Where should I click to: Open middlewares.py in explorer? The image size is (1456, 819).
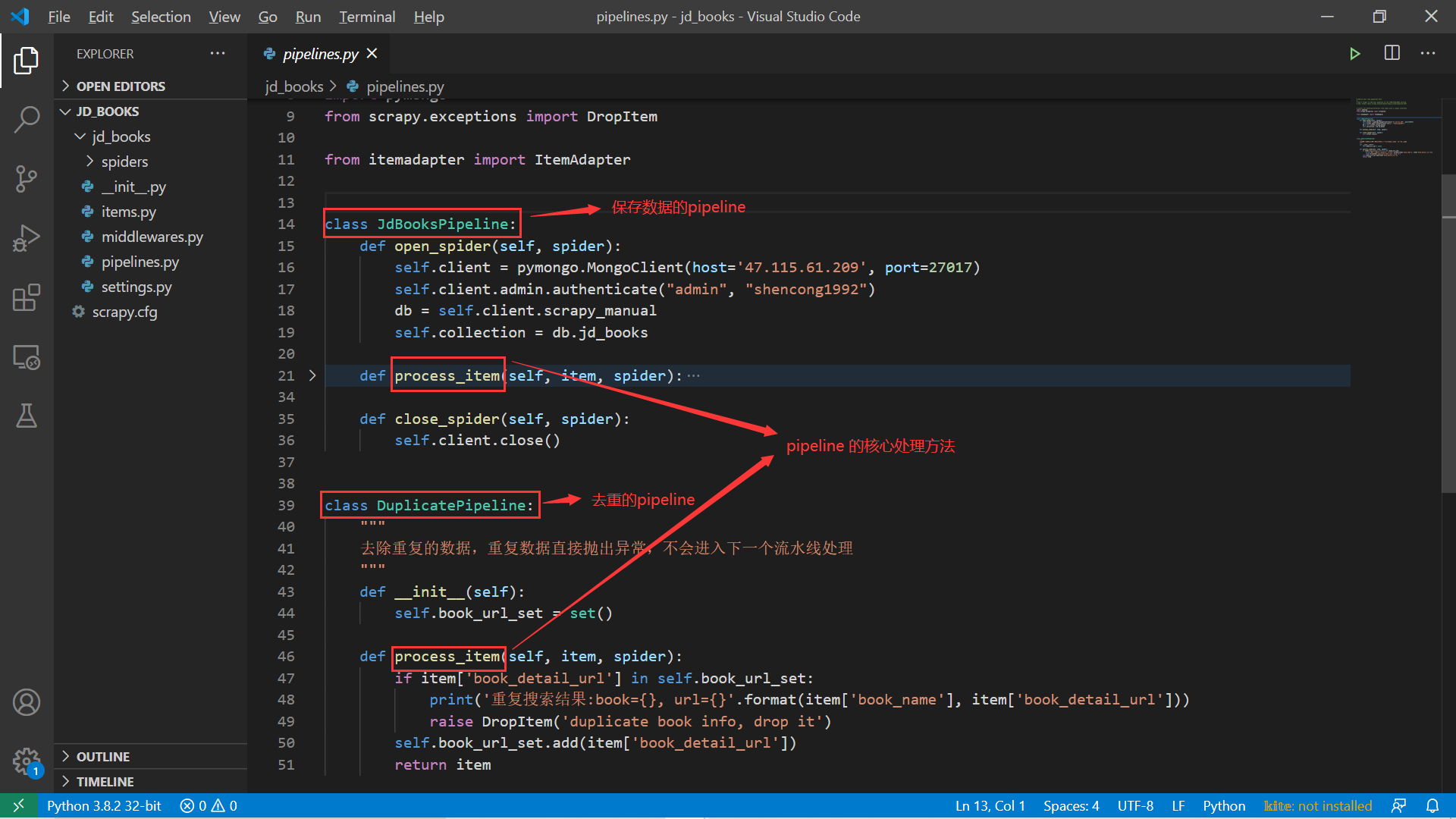click(x=152, y=237)
